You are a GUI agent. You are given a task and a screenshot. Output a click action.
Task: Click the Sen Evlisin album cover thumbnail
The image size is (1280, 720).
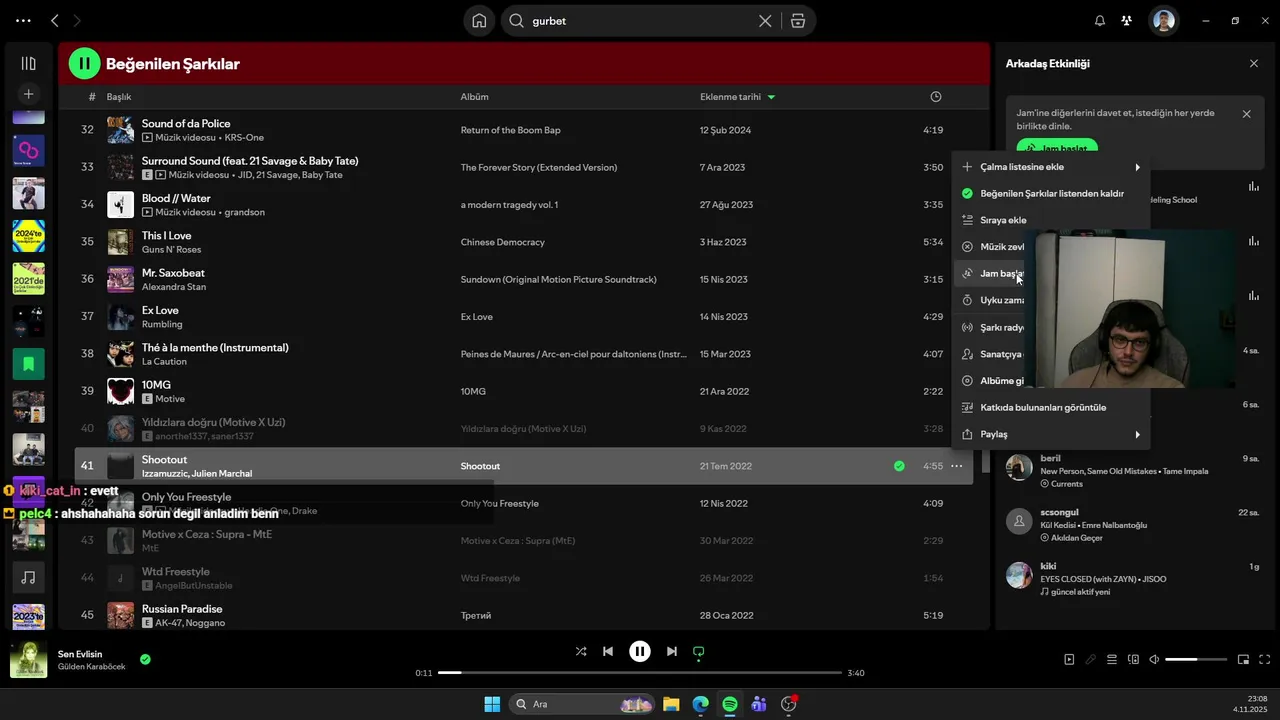[28, 660]
